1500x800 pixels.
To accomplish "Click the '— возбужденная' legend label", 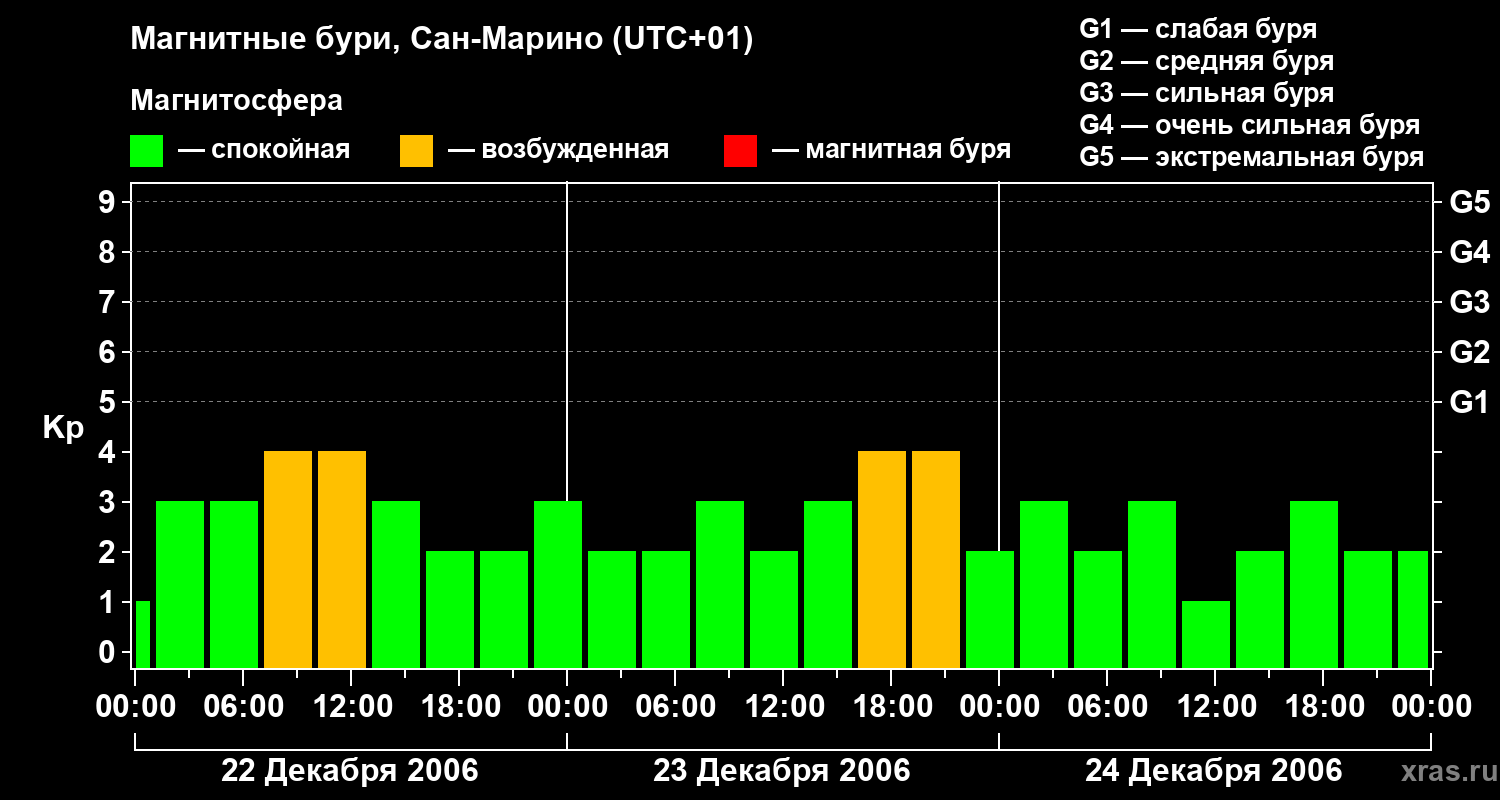I will (x=558, y=150).
